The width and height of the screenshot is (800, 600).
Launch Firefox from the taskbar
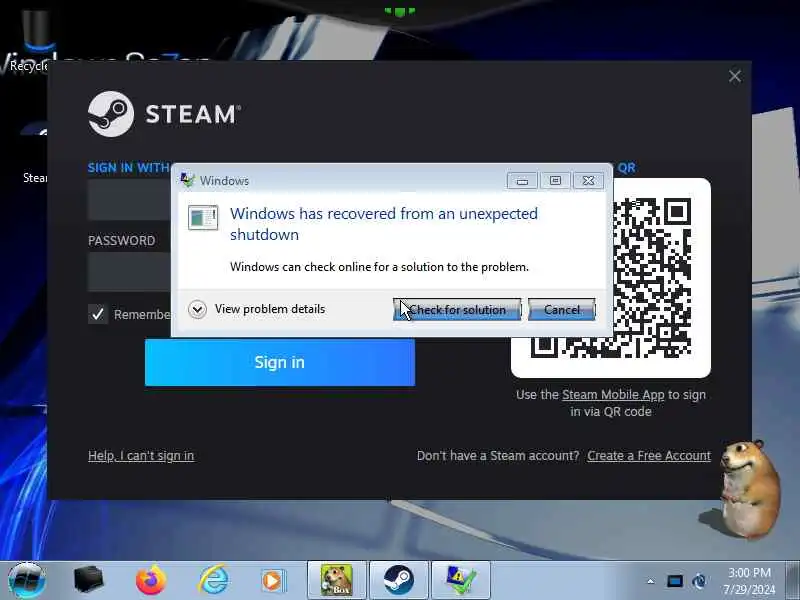click(151, 580)
